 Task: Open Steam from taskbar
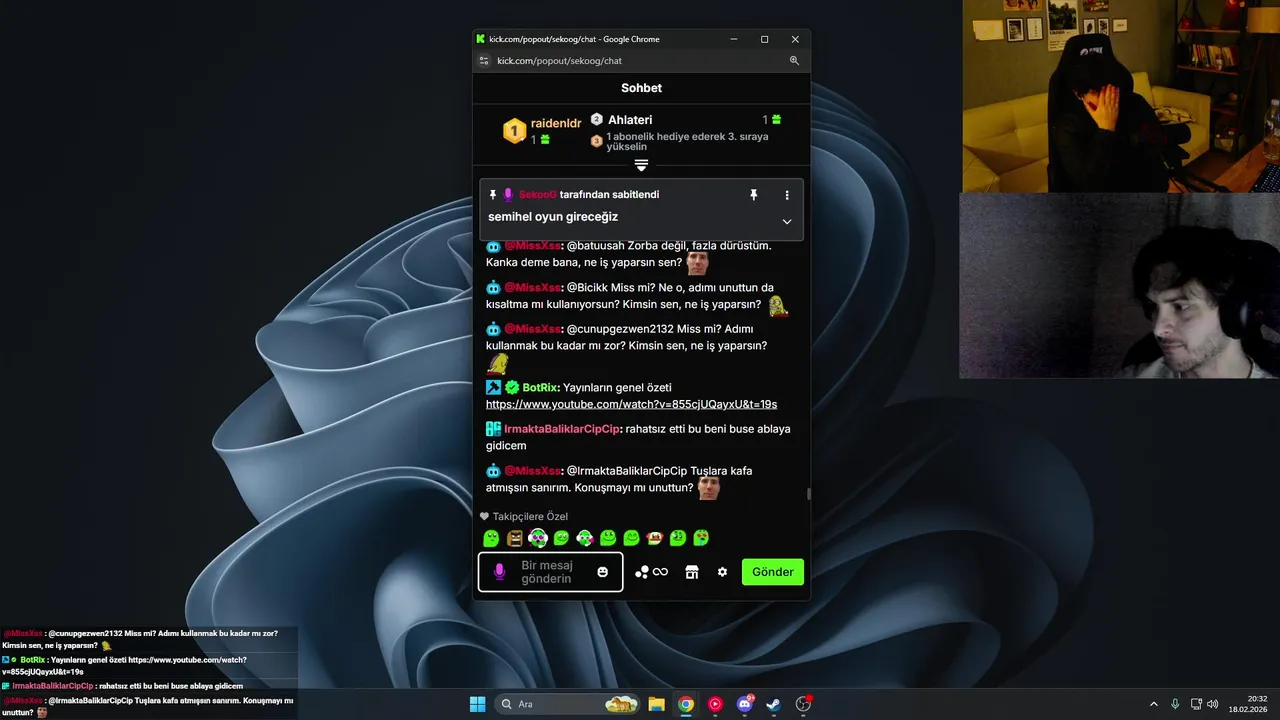(x=773, y=704)
